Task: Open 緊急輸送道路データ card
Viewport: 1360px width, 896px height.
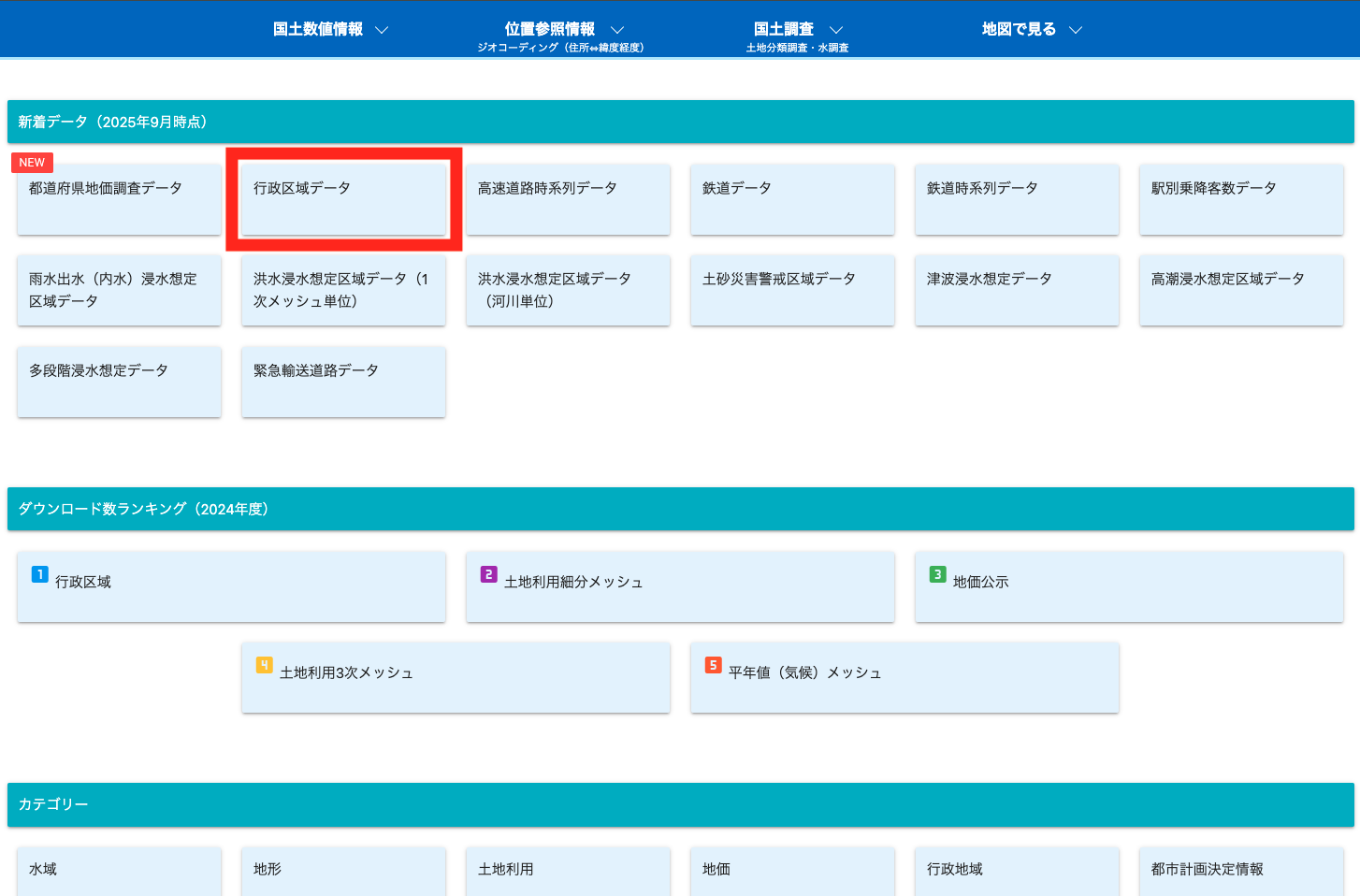Action: tap(343, 382)
